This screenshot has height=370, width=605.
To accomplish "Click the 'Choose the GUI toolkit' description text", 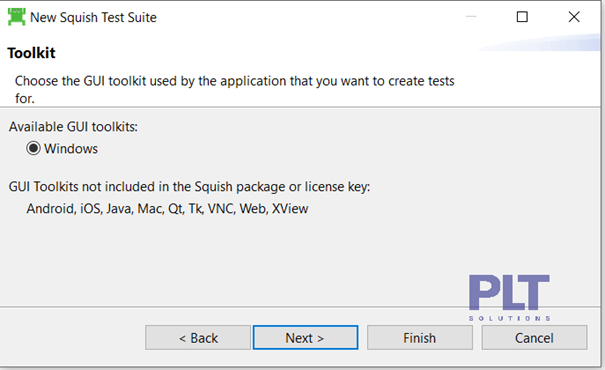I will [x=235, y=90].
